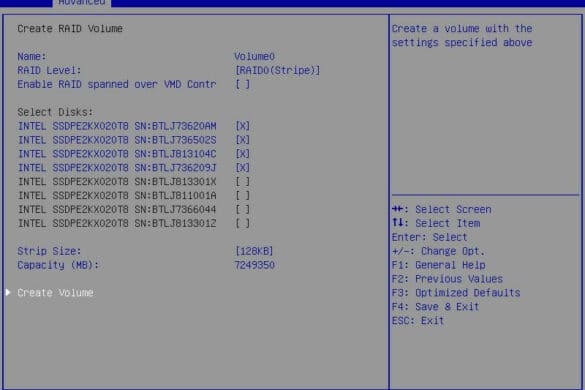
Task: Select disk row SN:BTLJ813301X
Action: [x=117, y=182]
